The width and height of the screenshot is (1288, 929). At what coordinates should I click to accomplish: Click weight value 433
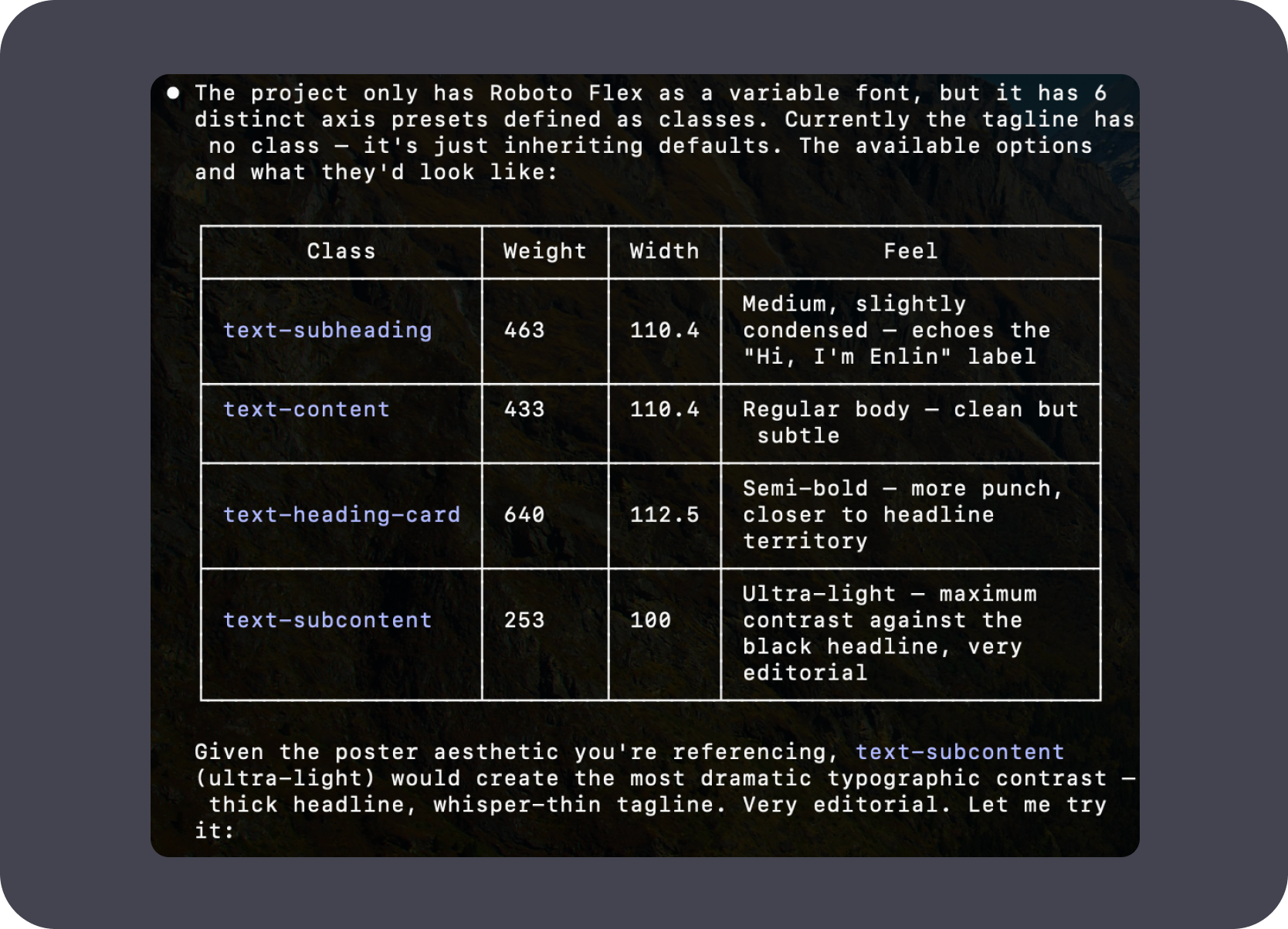click(524, 409)
